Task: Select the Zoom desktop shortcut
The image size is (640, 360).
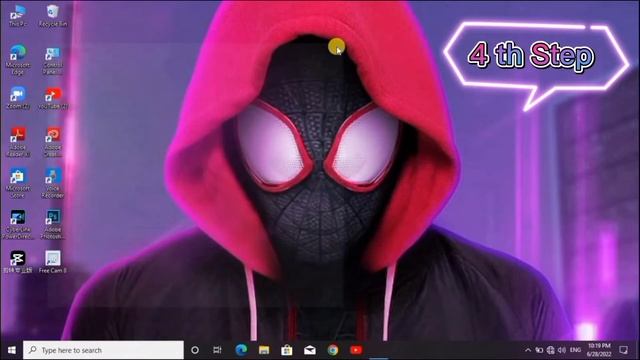Action: (x=18, y=98)
